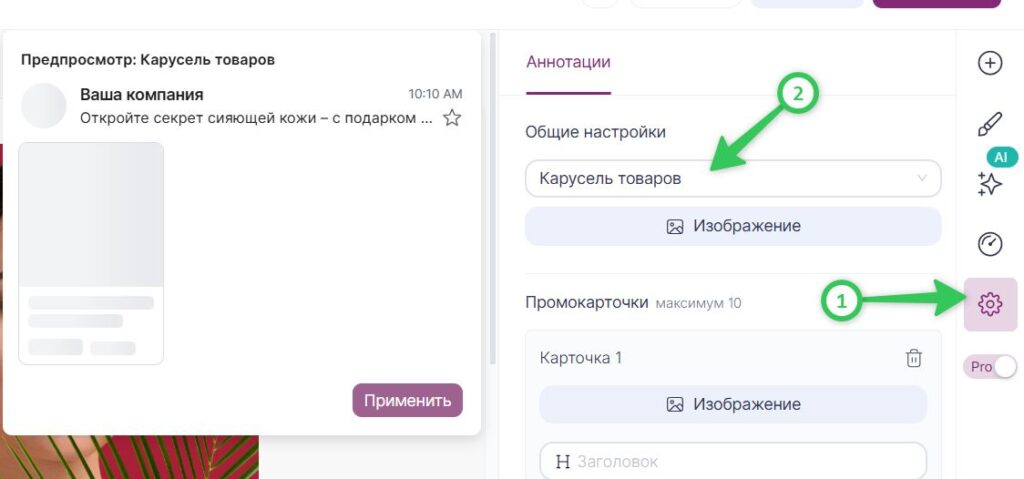Viewport: 1024px width, 479px height.
Task: Click the Карточка 1 title
Action: coord(581,358)
